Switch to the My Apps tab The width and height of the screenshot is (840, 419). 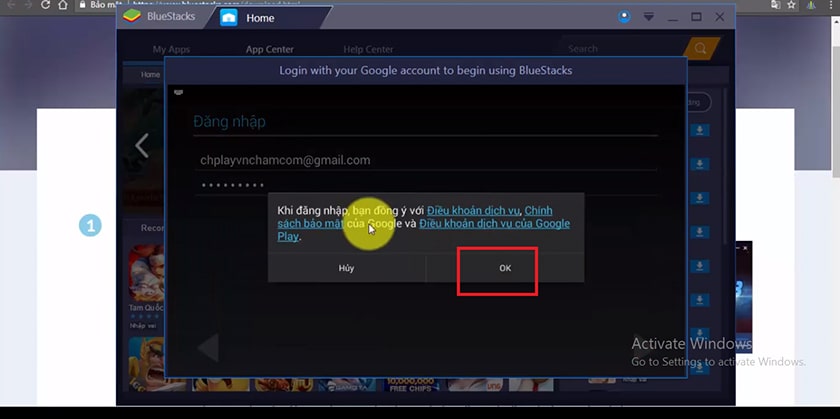171,49
